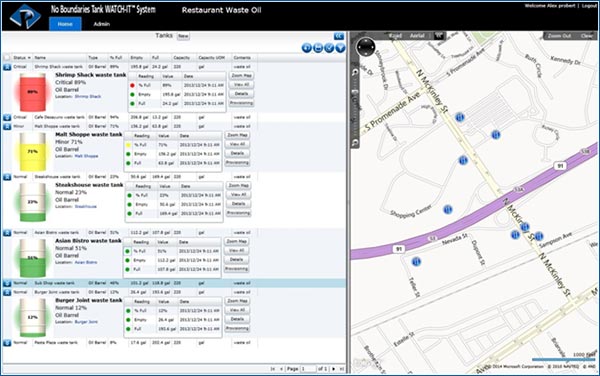Click the New button beside Tanks title
This screenshot has height=376, width=600.
183,36
